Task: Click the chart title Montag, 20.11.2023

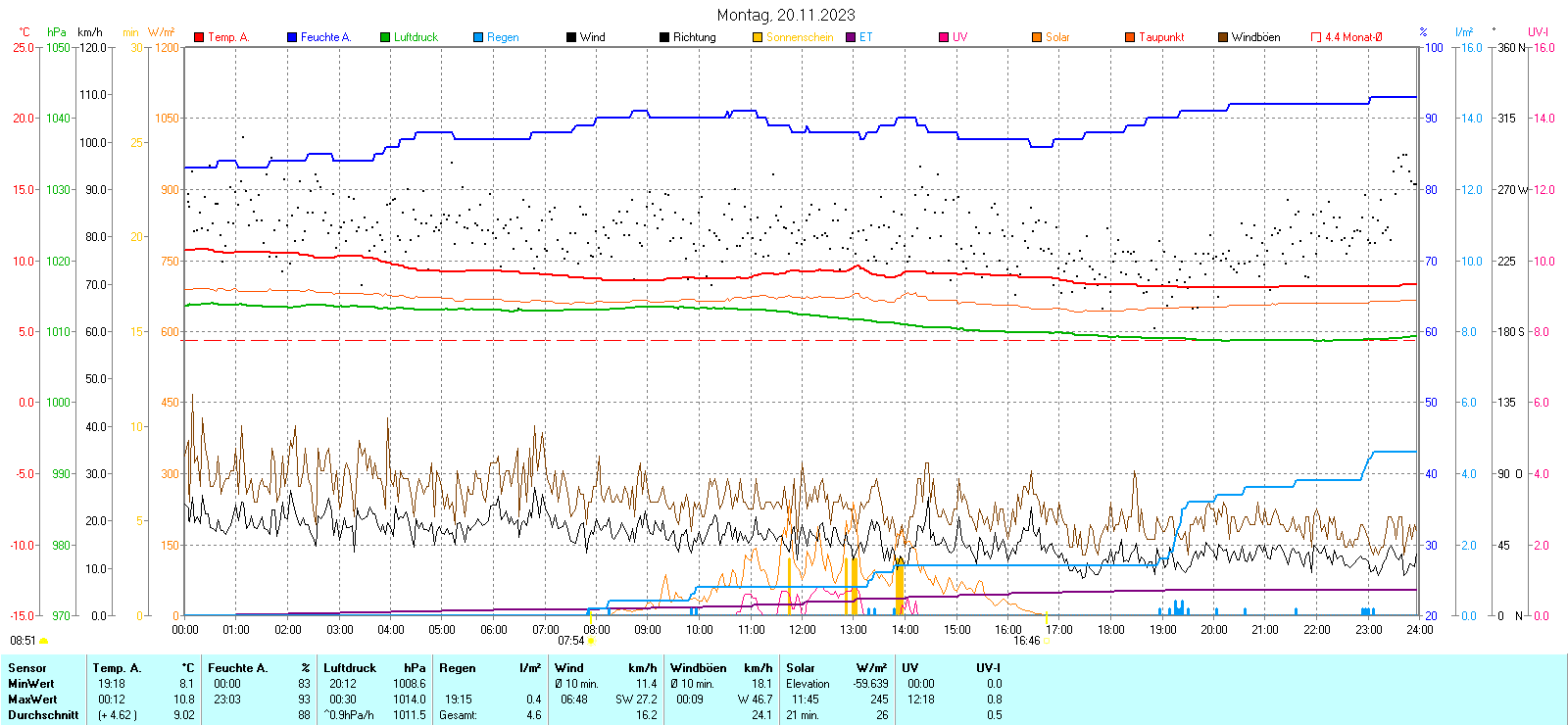Action: 785,15
